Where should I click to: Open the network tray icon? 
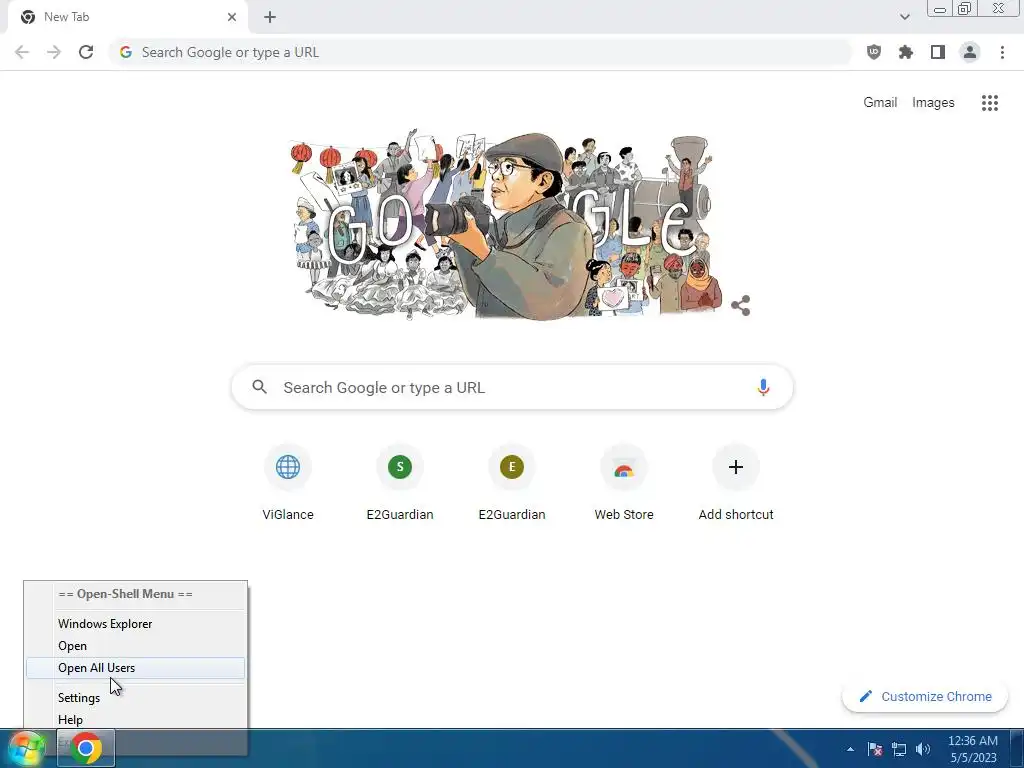[899, 749]
